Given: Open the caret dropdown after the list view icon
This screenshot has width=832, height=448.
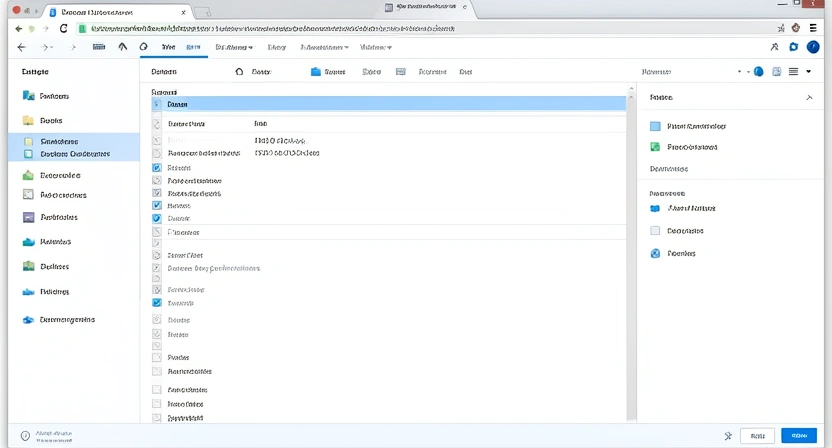Looking at the screenshot, I should coord(809,72).
